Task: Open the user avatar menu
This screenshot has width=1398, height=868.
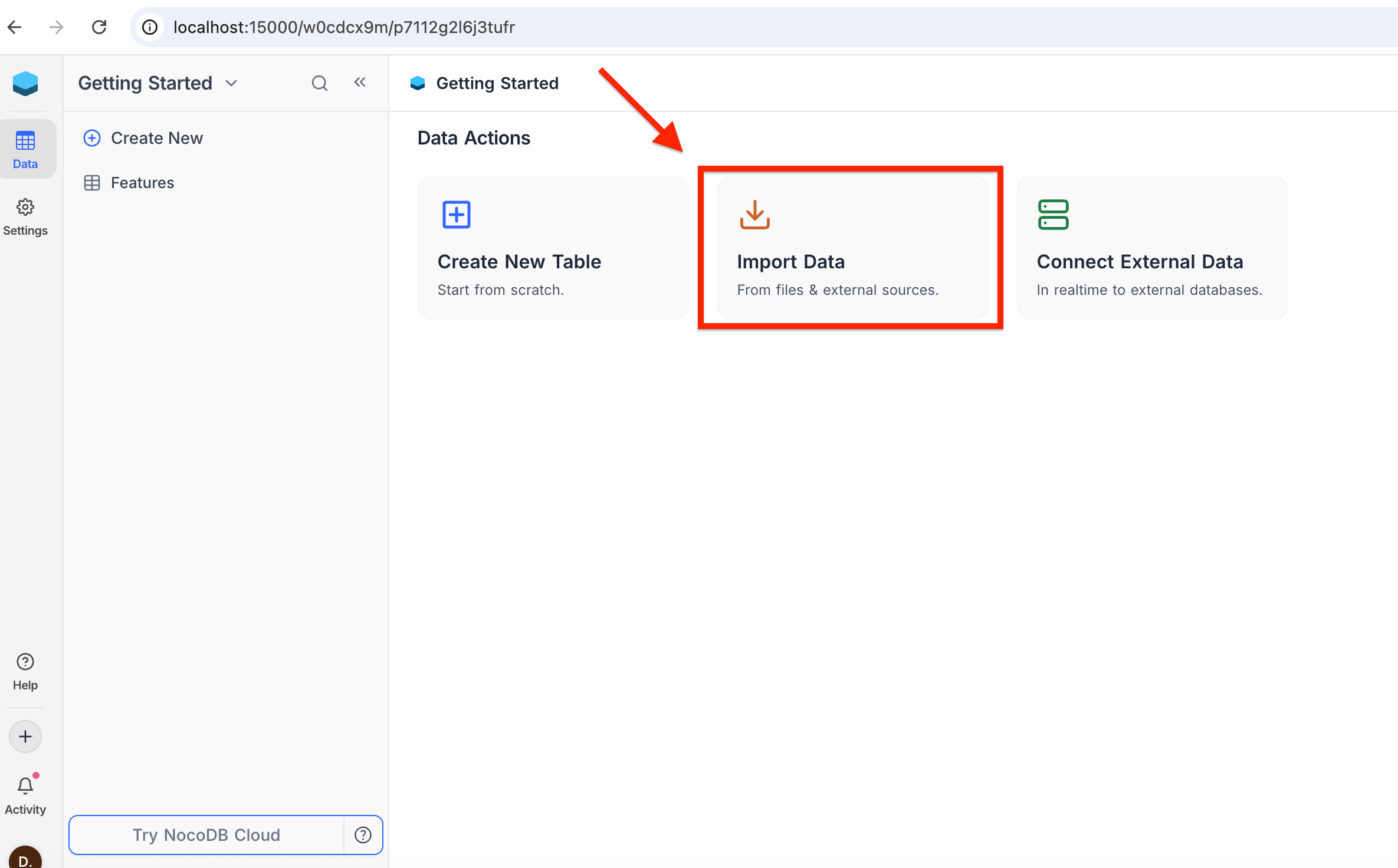Action: click(25, 857)
